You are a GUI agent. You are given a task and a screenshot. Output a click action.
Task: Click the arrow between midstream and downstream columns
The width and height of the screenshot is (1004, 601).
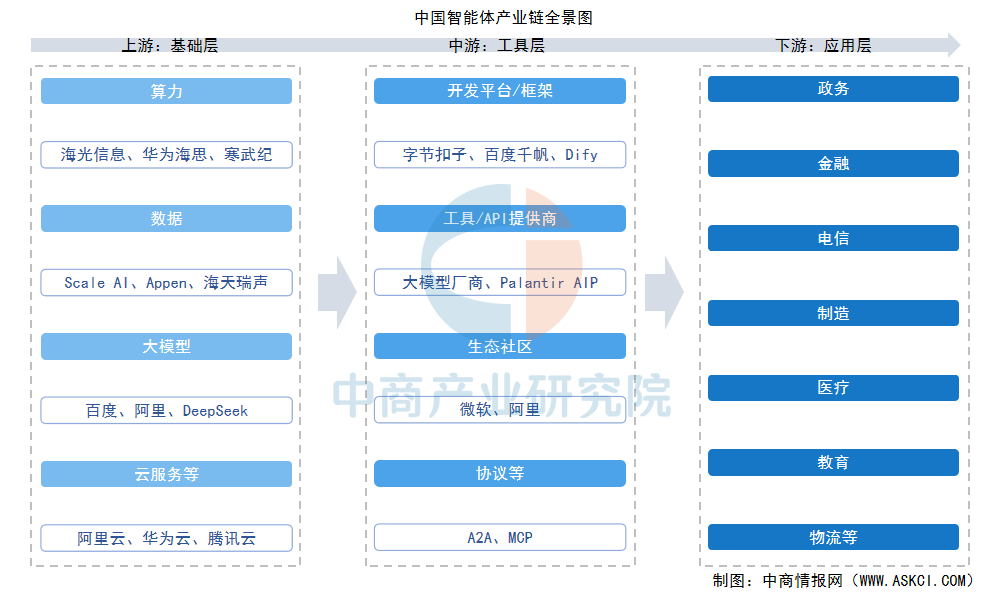point(663,292)
